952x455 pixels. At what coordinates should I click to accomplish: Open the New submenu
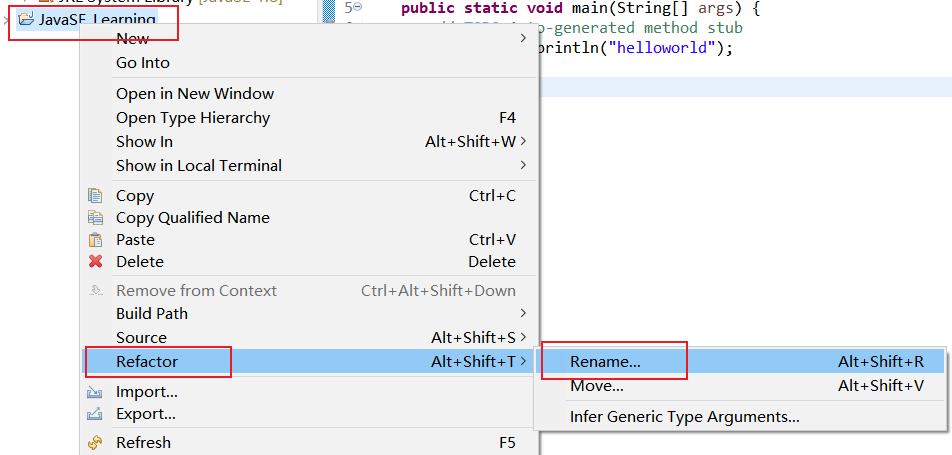(310, 39)
